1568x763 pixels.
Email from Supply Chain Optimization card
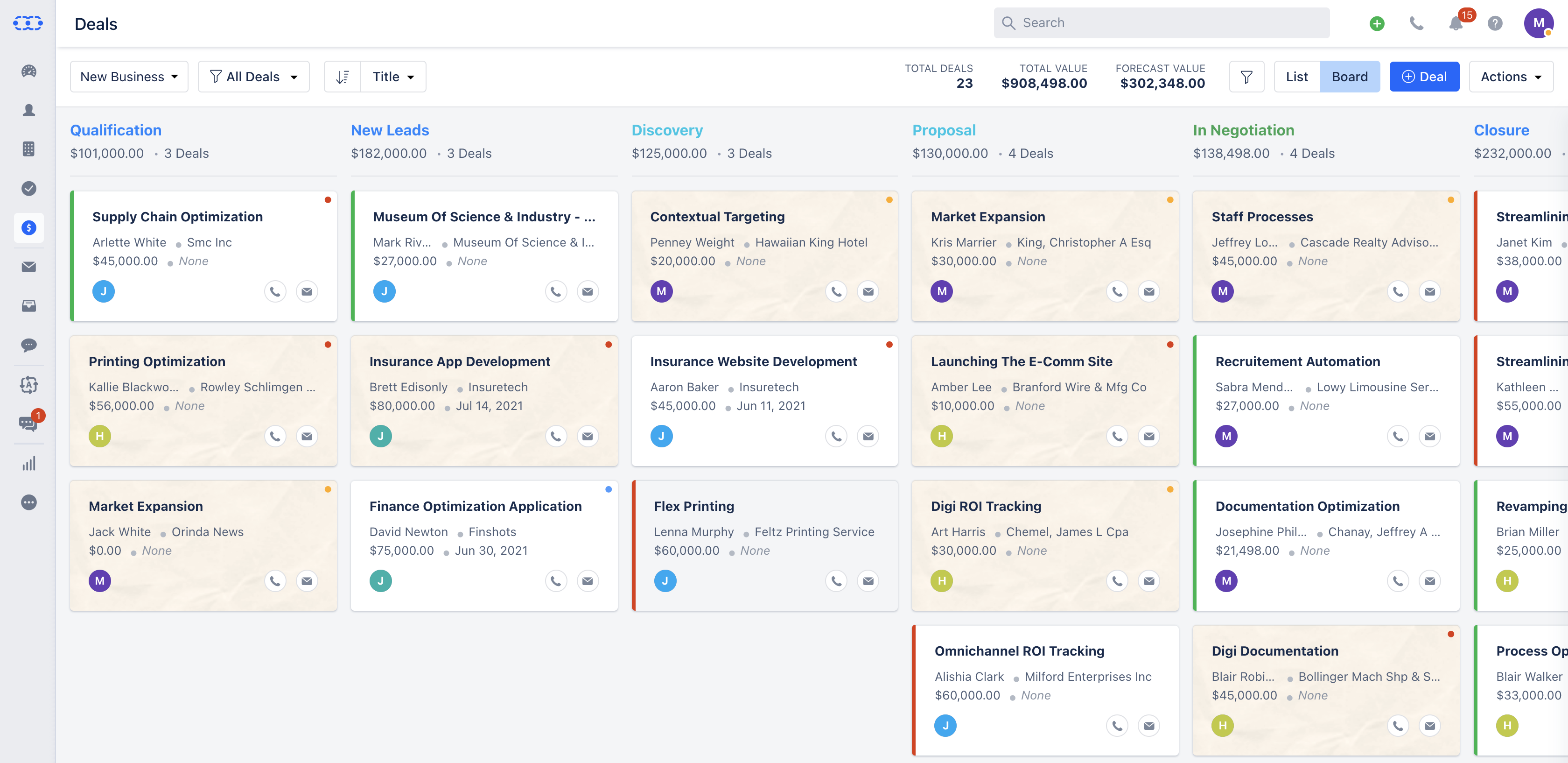[x=307, y=292]
